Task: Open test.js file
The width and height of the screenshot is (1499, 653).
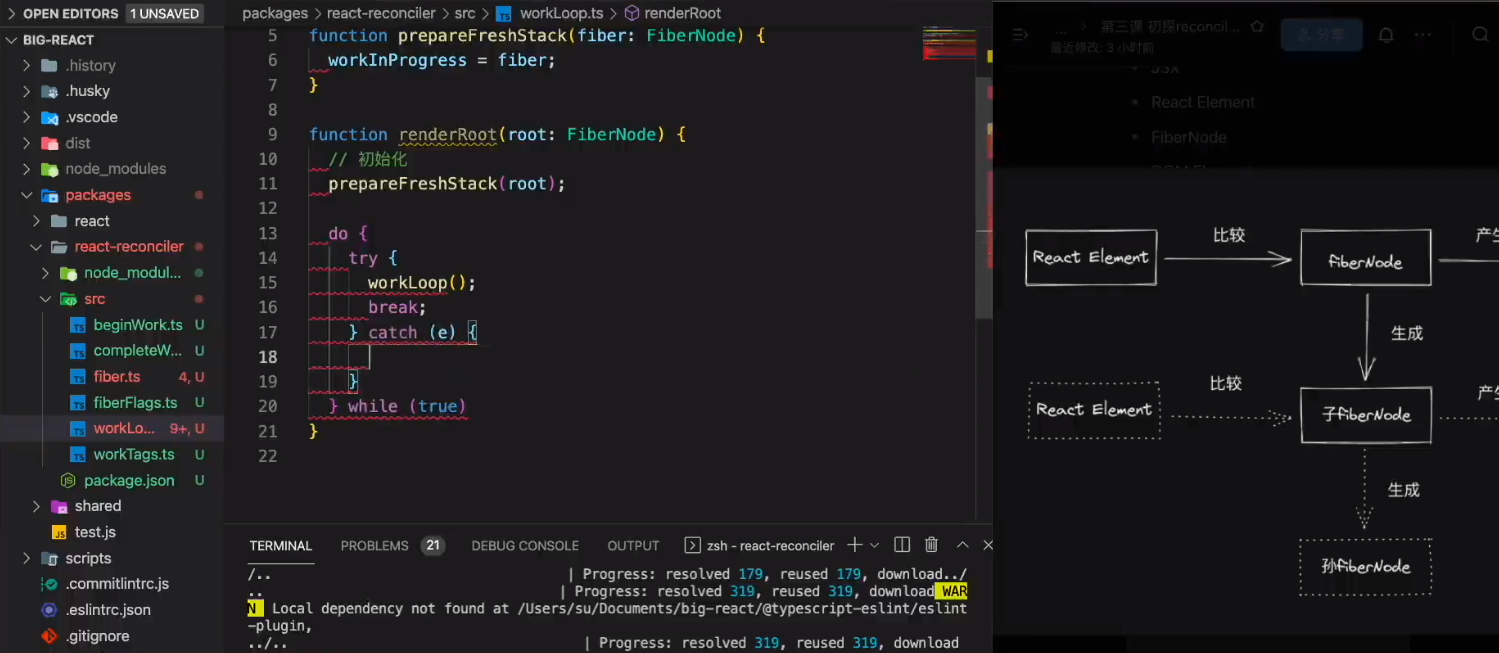Action: 95,532
